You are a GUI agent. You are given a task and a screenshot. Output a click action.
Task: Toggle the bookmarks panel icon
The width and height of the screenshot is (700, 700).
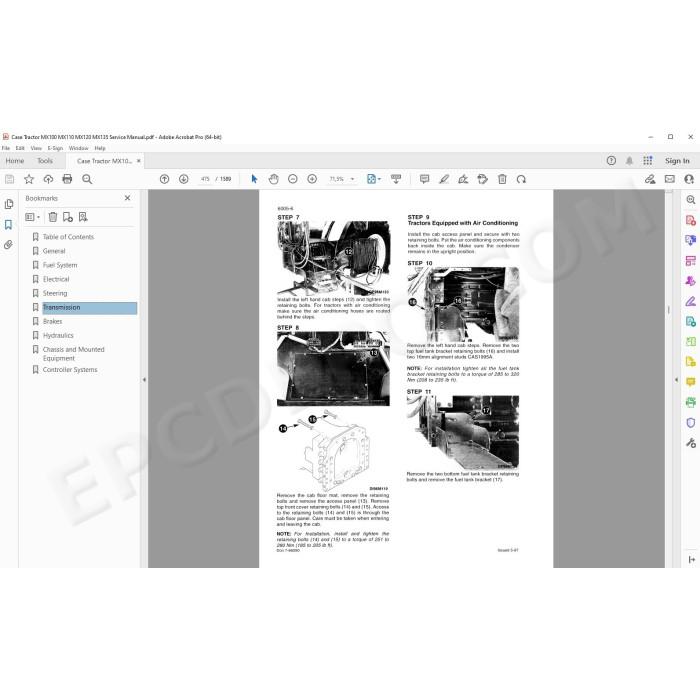click(x=8, y=225)
